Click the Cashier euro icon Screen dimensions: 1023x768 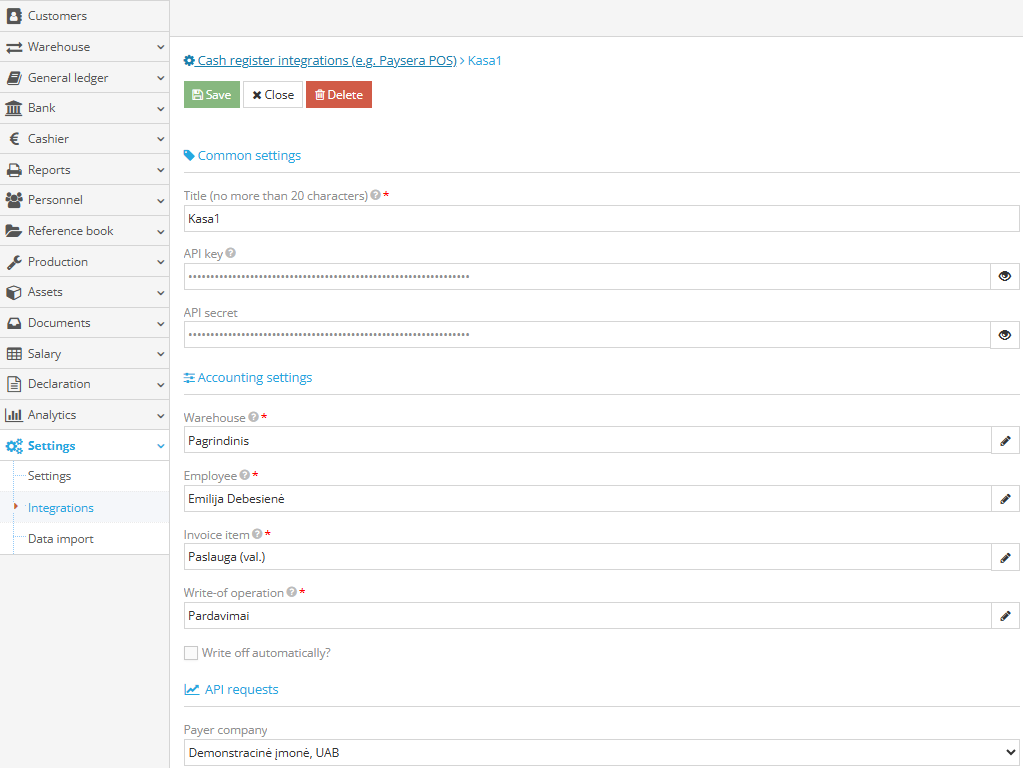click(x=14, y=138)
